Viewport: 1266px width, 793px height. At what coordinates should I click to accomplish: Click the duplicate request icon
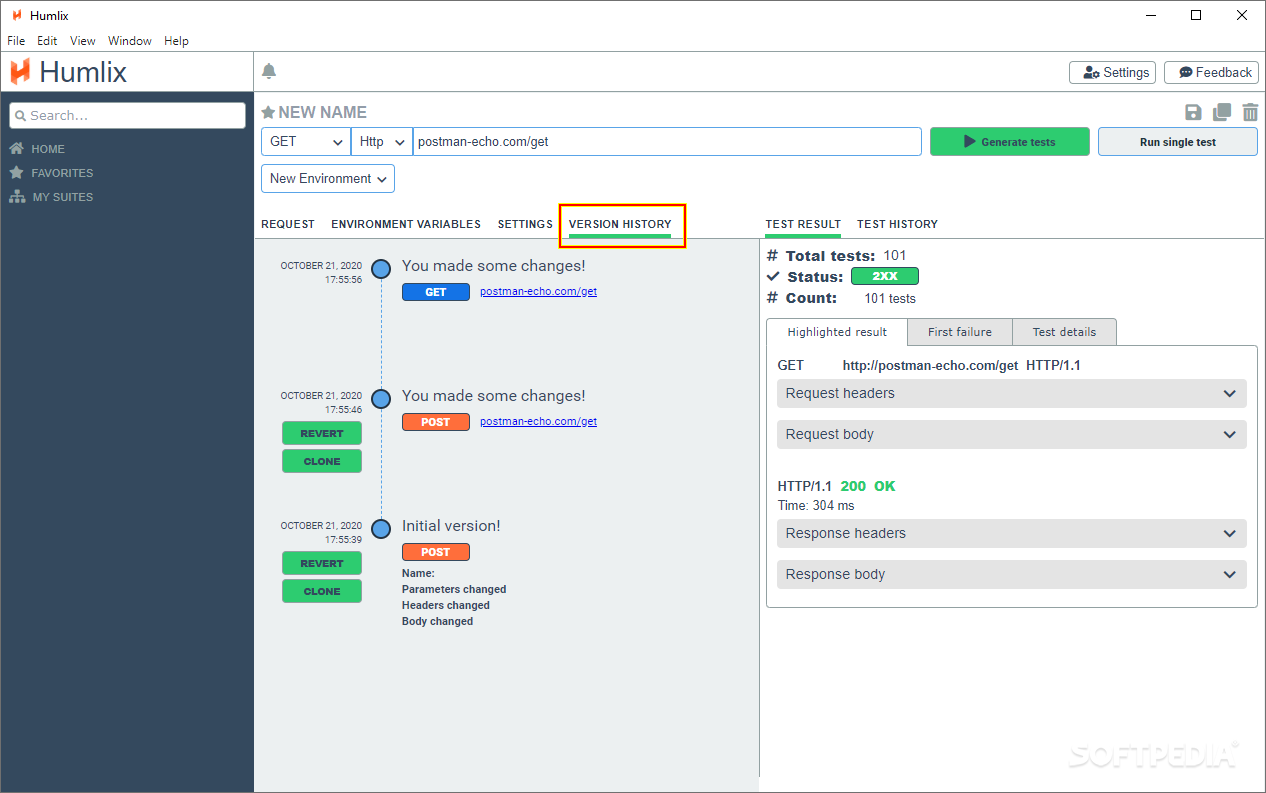1222,113
